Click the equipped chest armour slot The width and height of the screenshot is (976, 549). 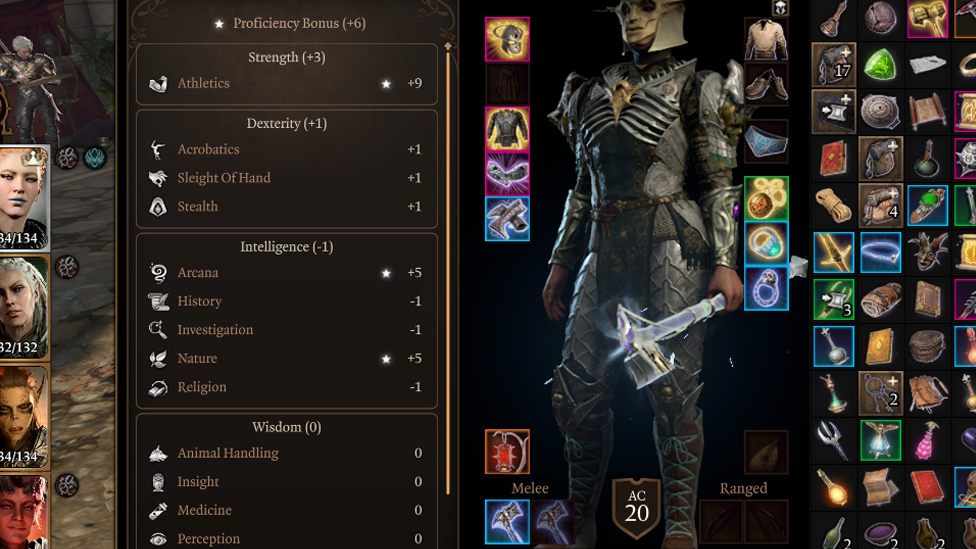click(x=507, y=129)
